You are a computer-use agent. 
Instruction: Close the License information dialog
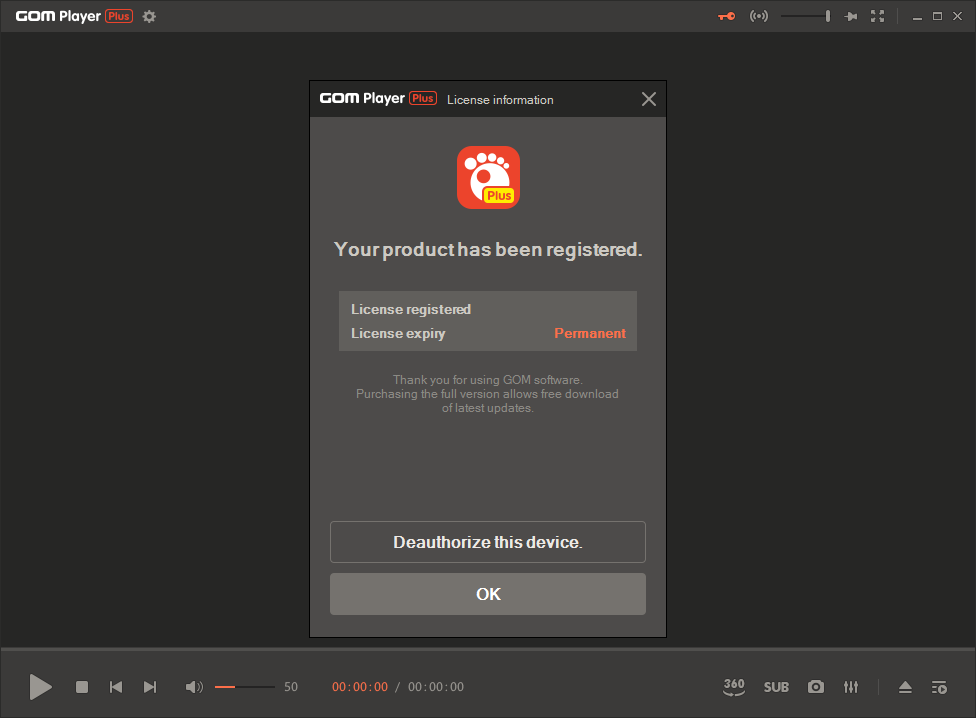[649, 99]
